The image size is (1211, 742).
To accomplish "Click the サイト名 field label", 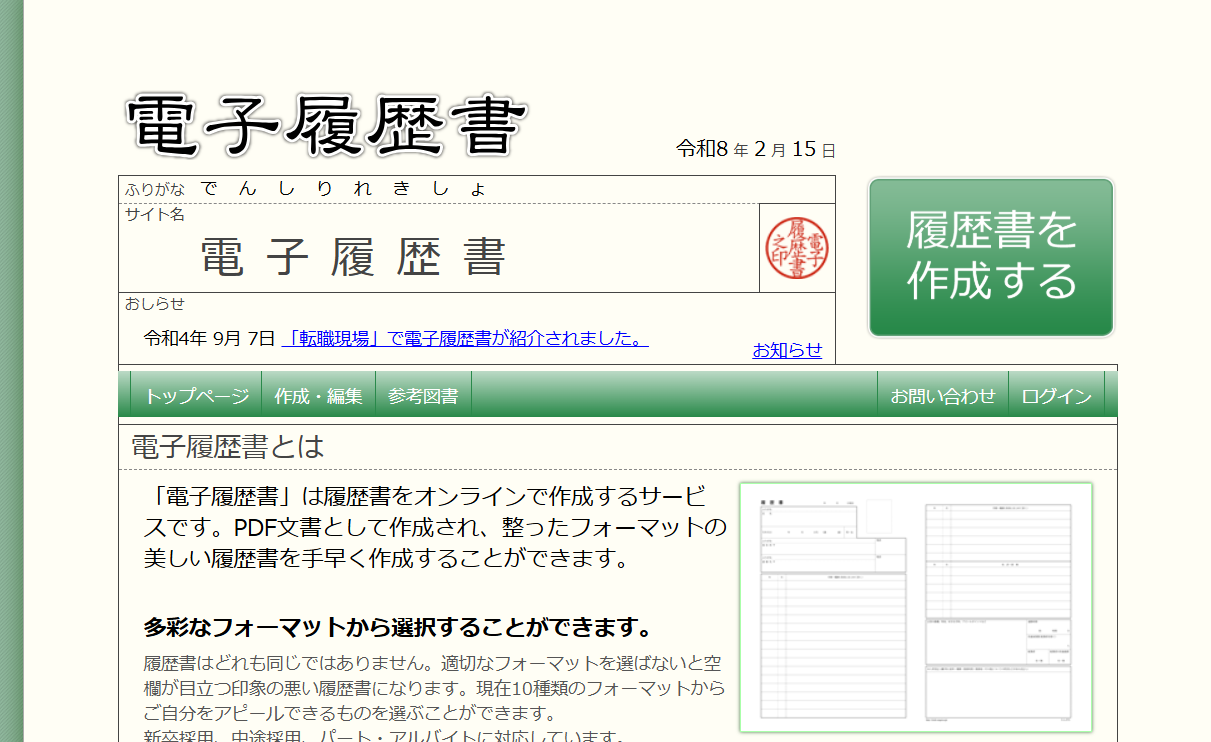I will 155,214.
